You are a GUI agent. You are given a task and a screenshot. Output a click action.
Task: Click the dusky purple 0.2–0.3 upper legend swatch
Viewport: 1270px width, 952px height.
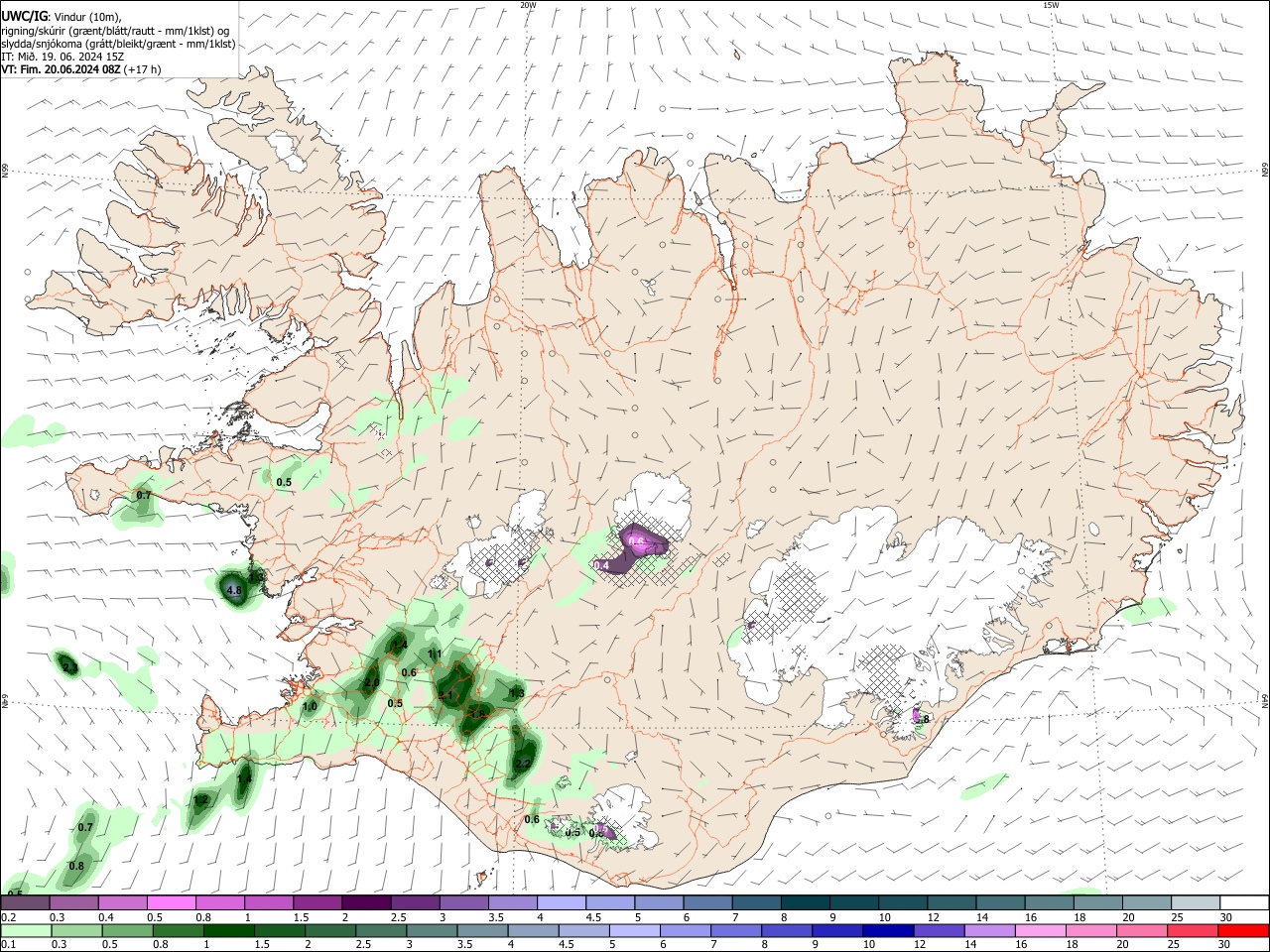25,903
